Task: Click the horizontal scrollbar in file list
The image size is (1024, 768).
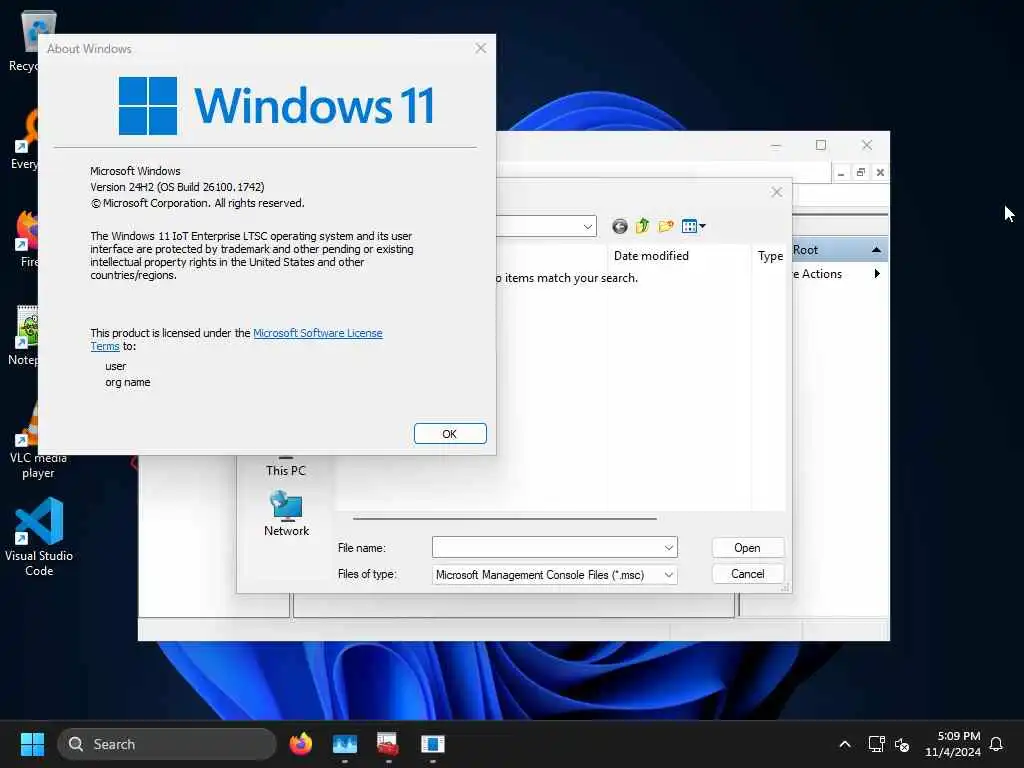Action: 505,519
